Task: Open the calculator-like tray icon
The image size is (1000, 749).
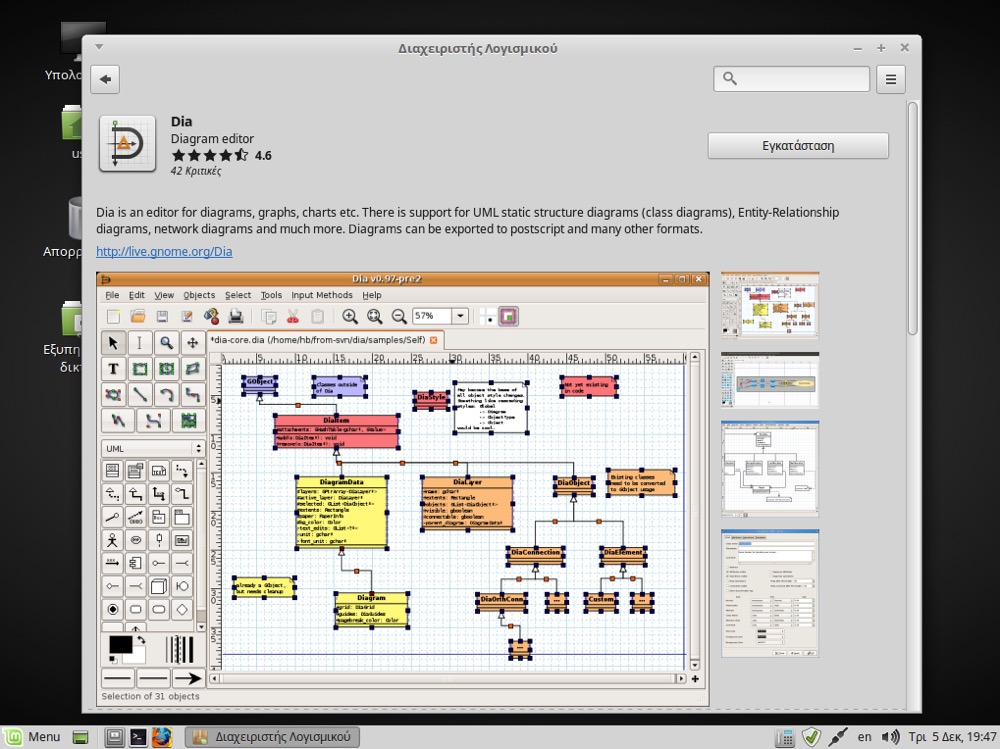Action: pyautogui.click(x=784, y=738)
